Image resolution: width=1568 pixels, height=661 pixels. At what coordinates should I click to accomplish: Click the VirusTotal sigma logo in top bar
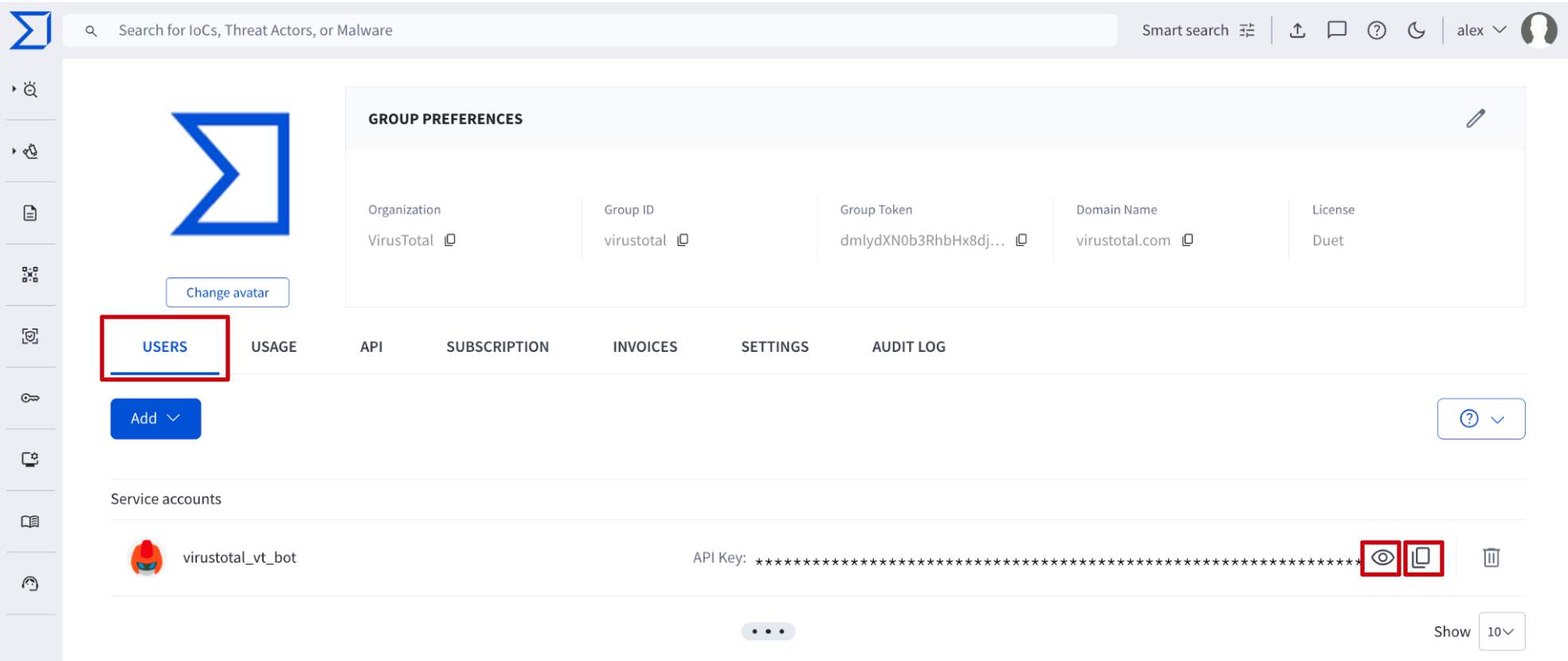point(30,30)
